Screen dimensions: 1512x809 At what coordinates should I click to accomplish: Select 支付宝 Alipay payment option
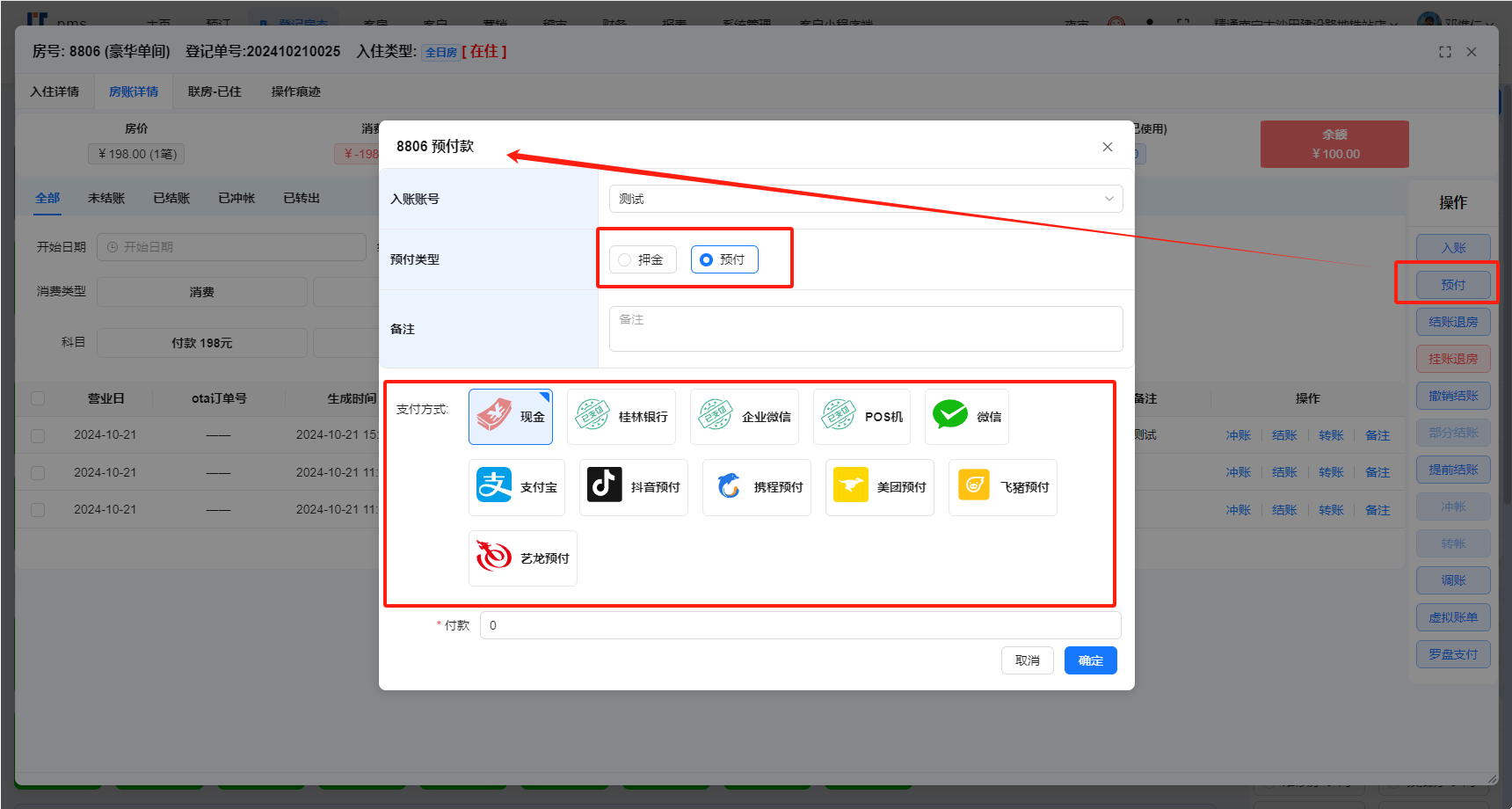(516, 487)
